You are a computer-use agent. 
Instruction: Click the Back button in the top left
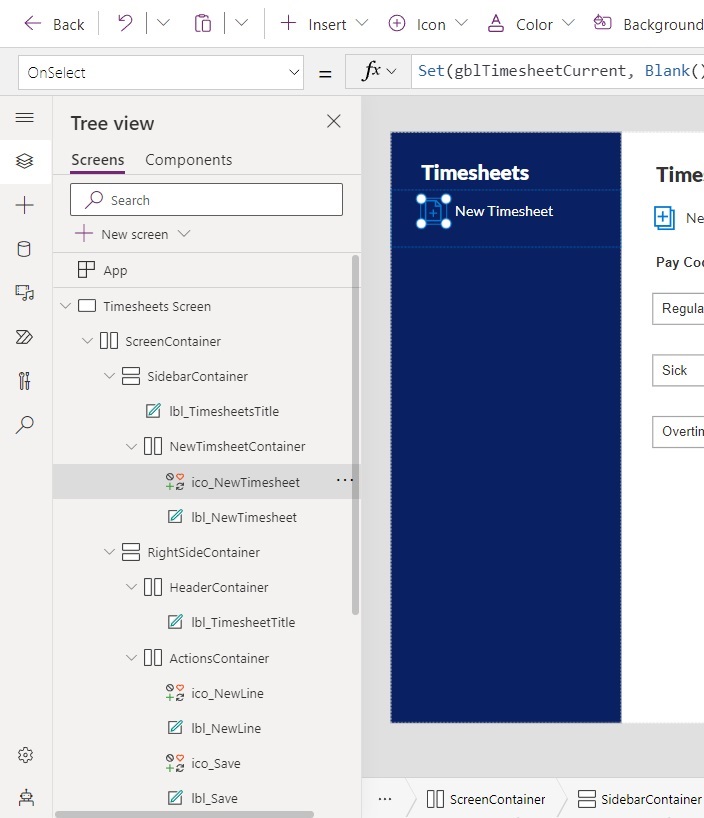[x=54, y=23]
